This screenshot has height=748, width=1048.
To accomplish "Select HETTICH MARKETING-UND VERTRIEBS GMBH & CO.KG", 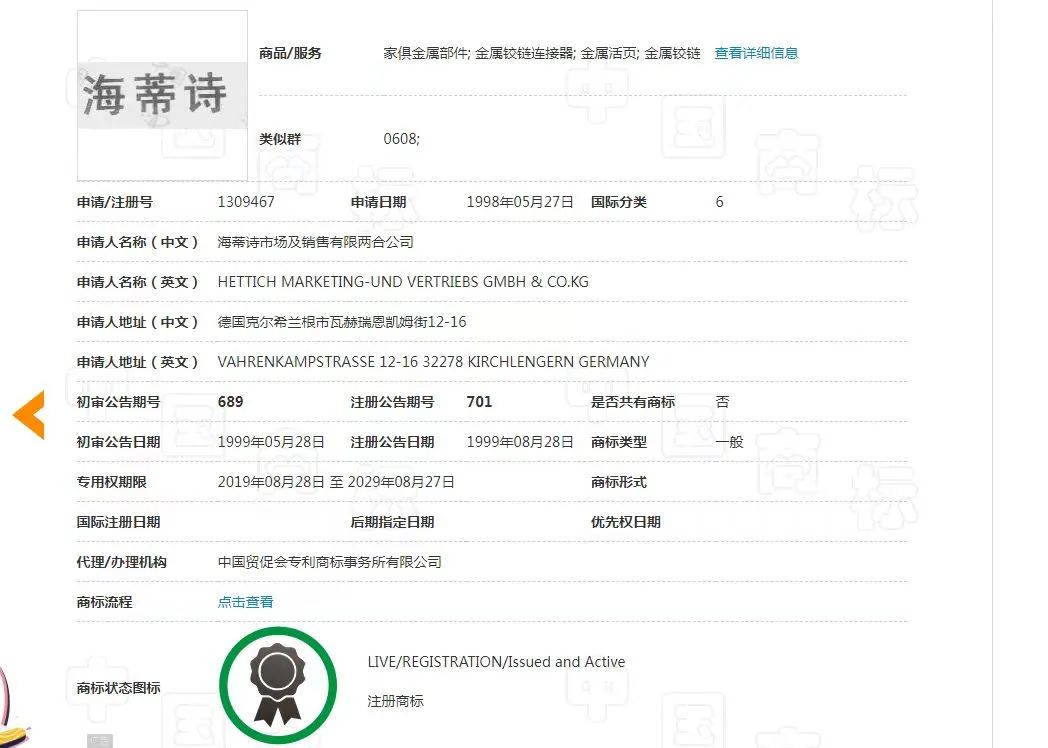I will [403, 282].
